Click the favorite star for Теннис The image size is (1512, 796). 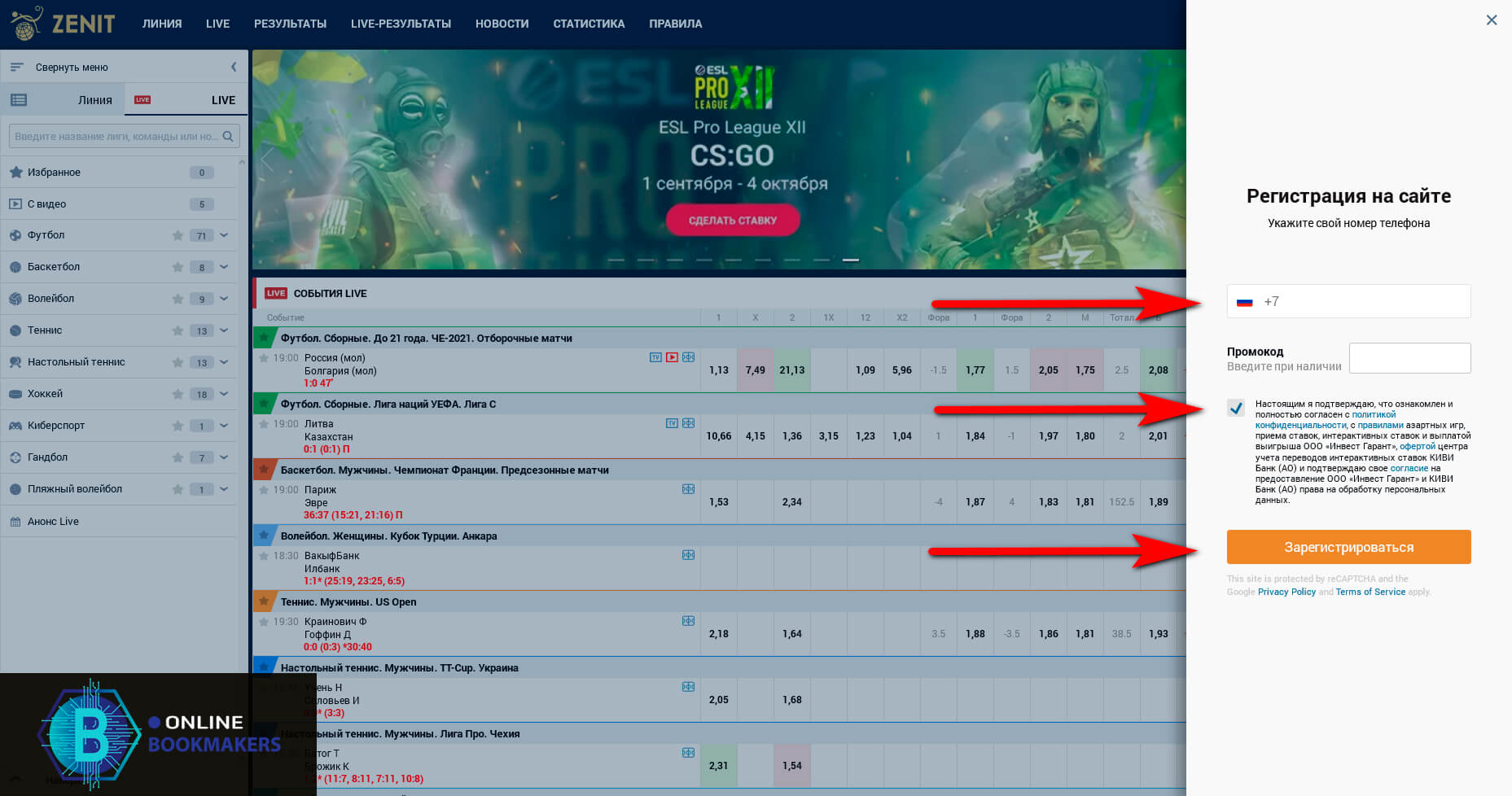point(177,330)
